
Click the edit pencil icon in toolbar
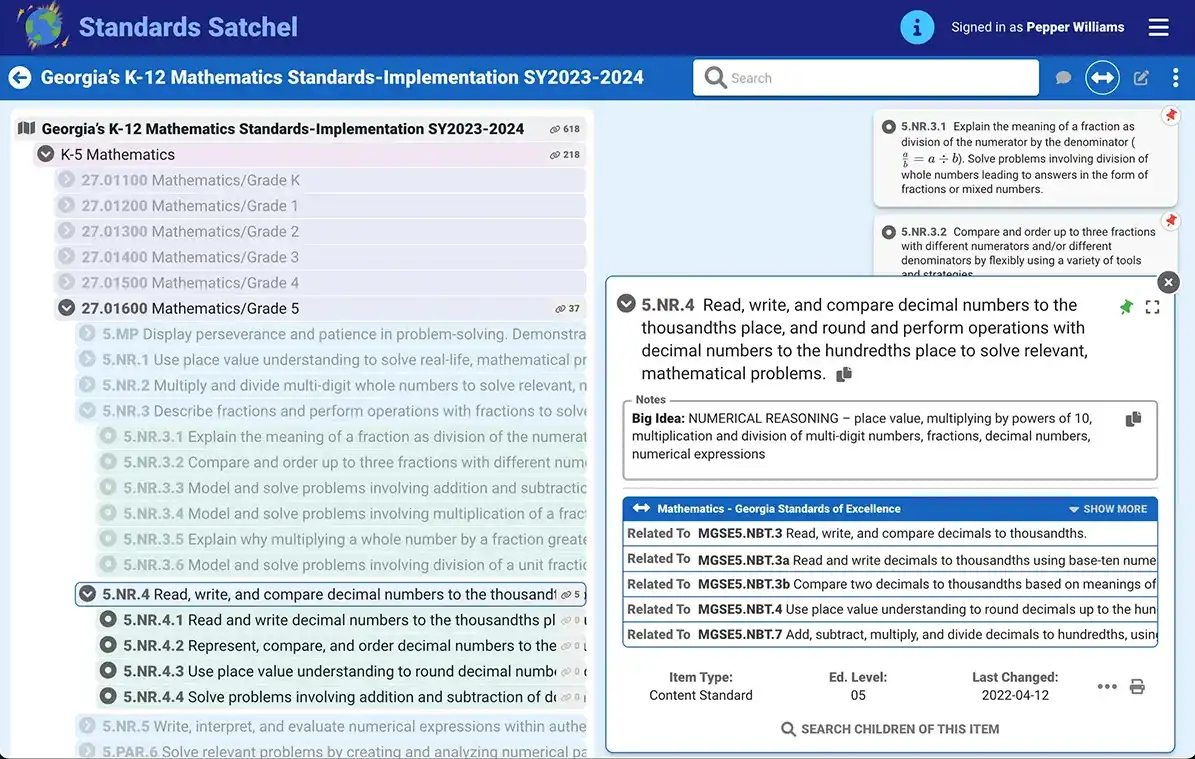click(x=1141, y=78)
